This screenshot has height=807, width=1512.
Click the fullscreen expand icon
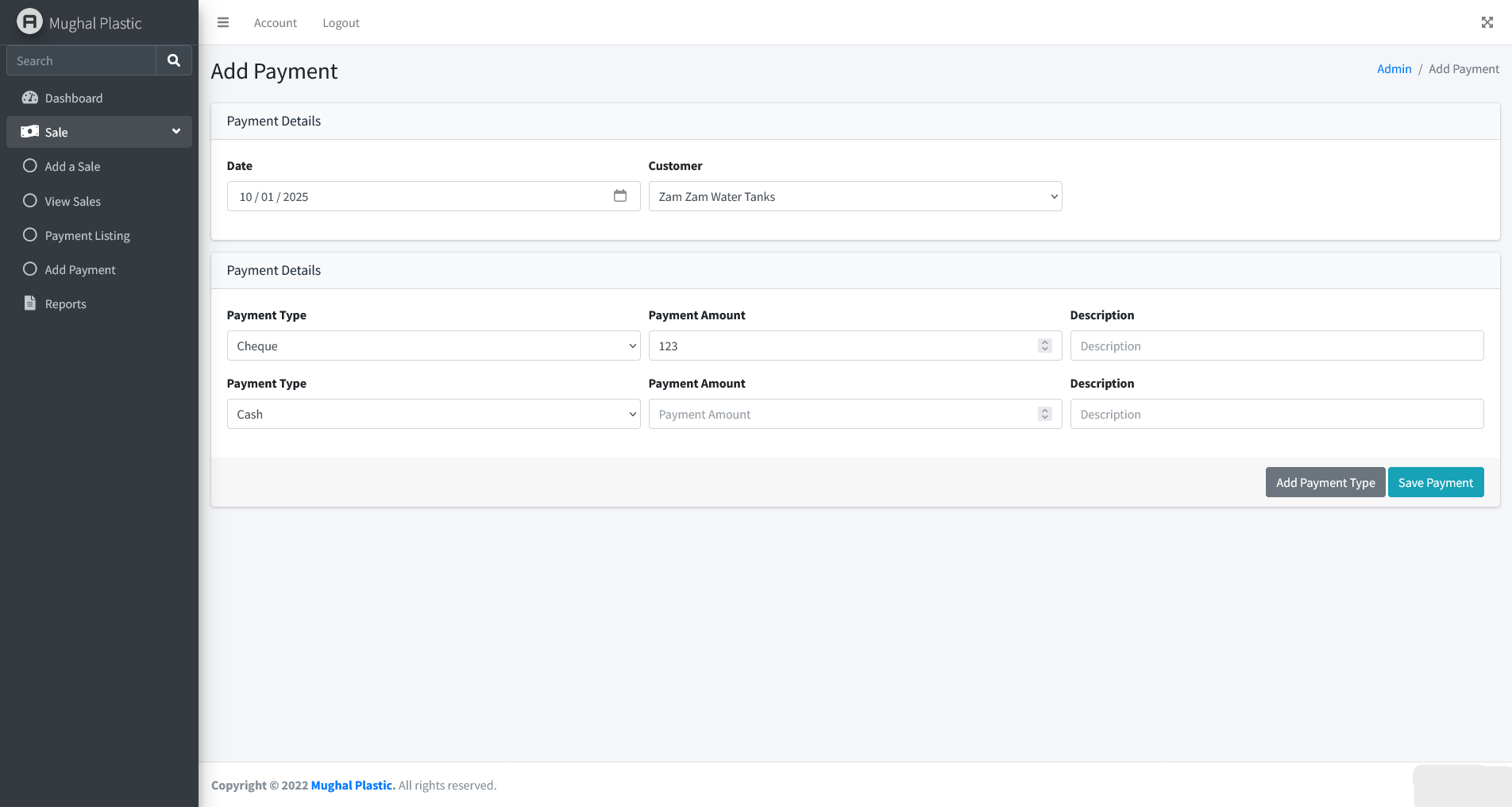pyautogui.click(x=1487, y=23)
